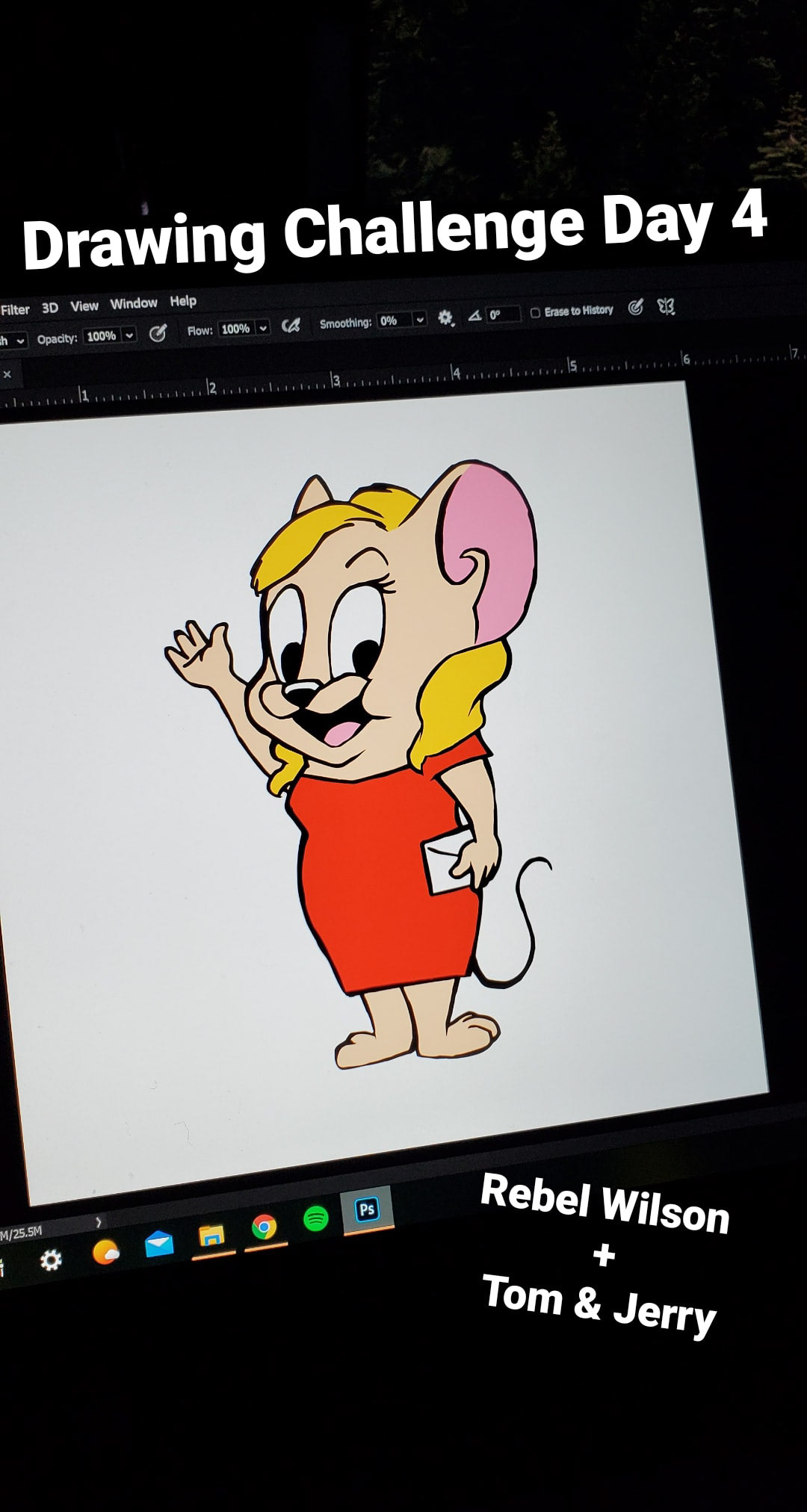Toggle pressure for size icon
807x1512 pixels.
(x=636, y=307)
